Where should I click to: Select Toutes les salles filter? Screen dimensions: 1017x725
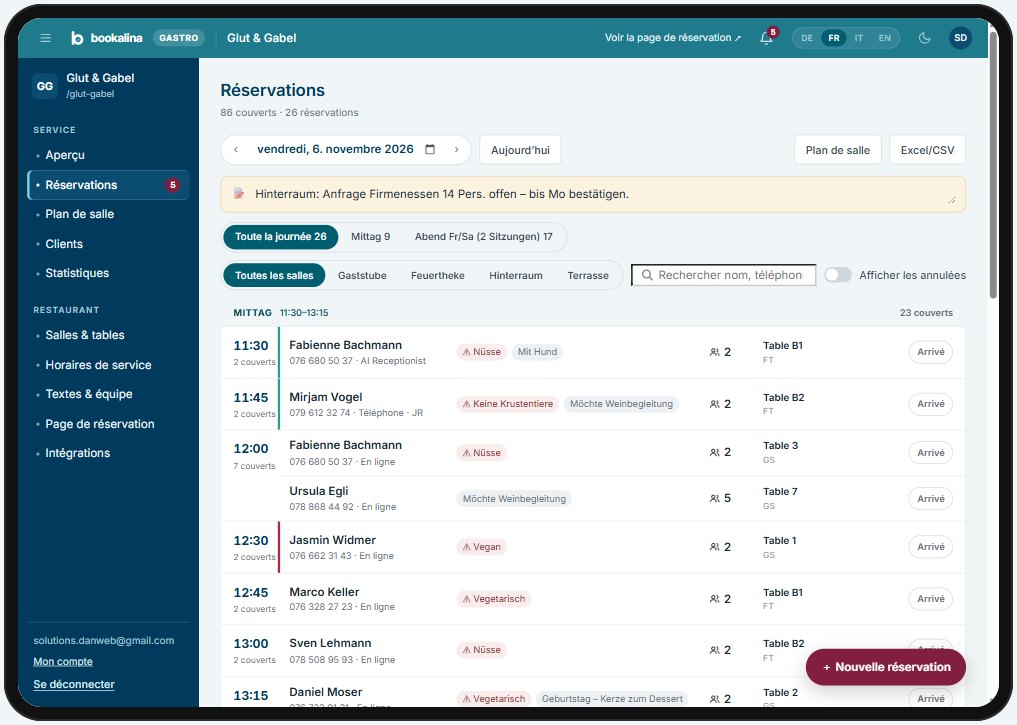(x=274, y=276)
